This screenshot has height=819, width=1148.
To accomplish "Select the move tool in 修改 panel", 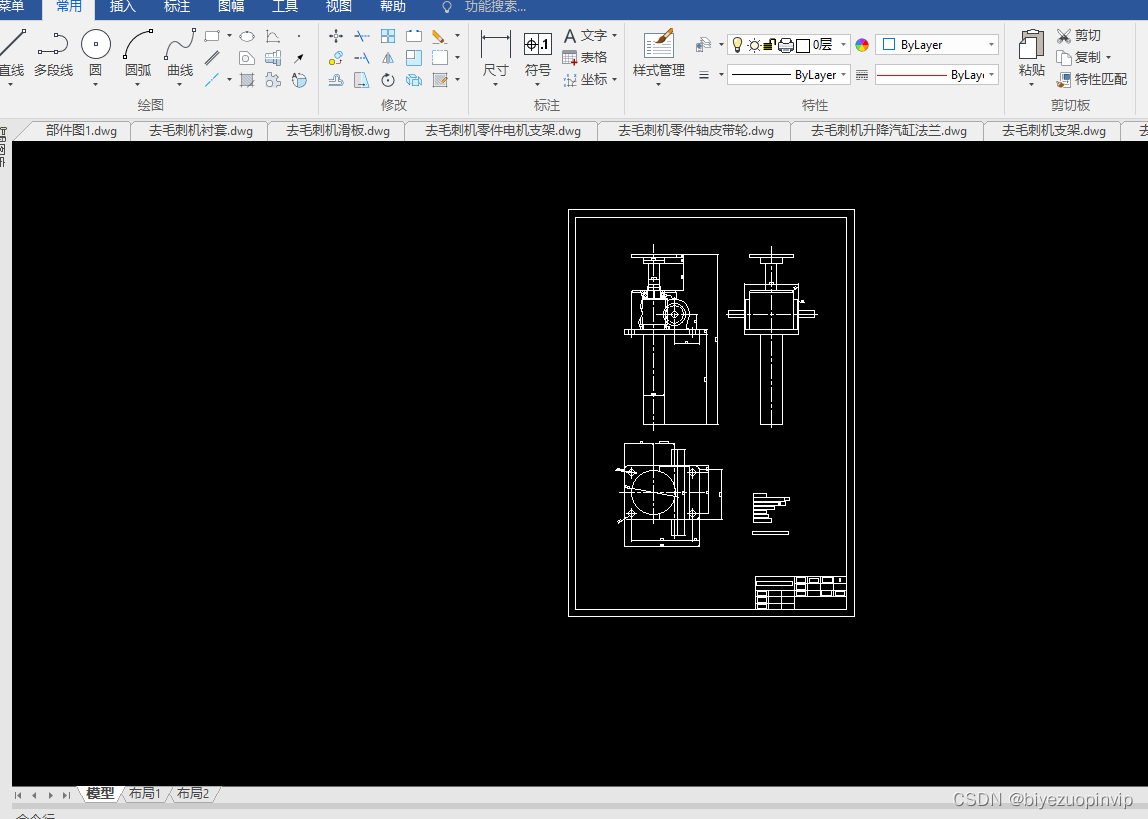I will (336, 36).
